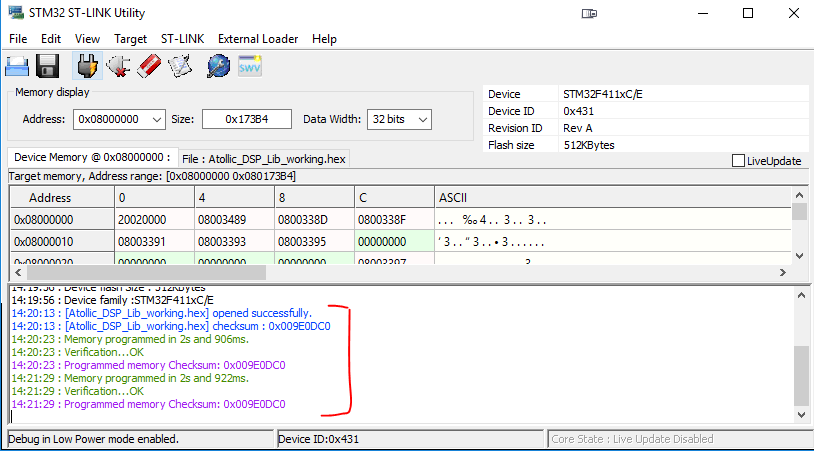
Task: Click memory table scroll-down arrow
Action: click(799, 256)
